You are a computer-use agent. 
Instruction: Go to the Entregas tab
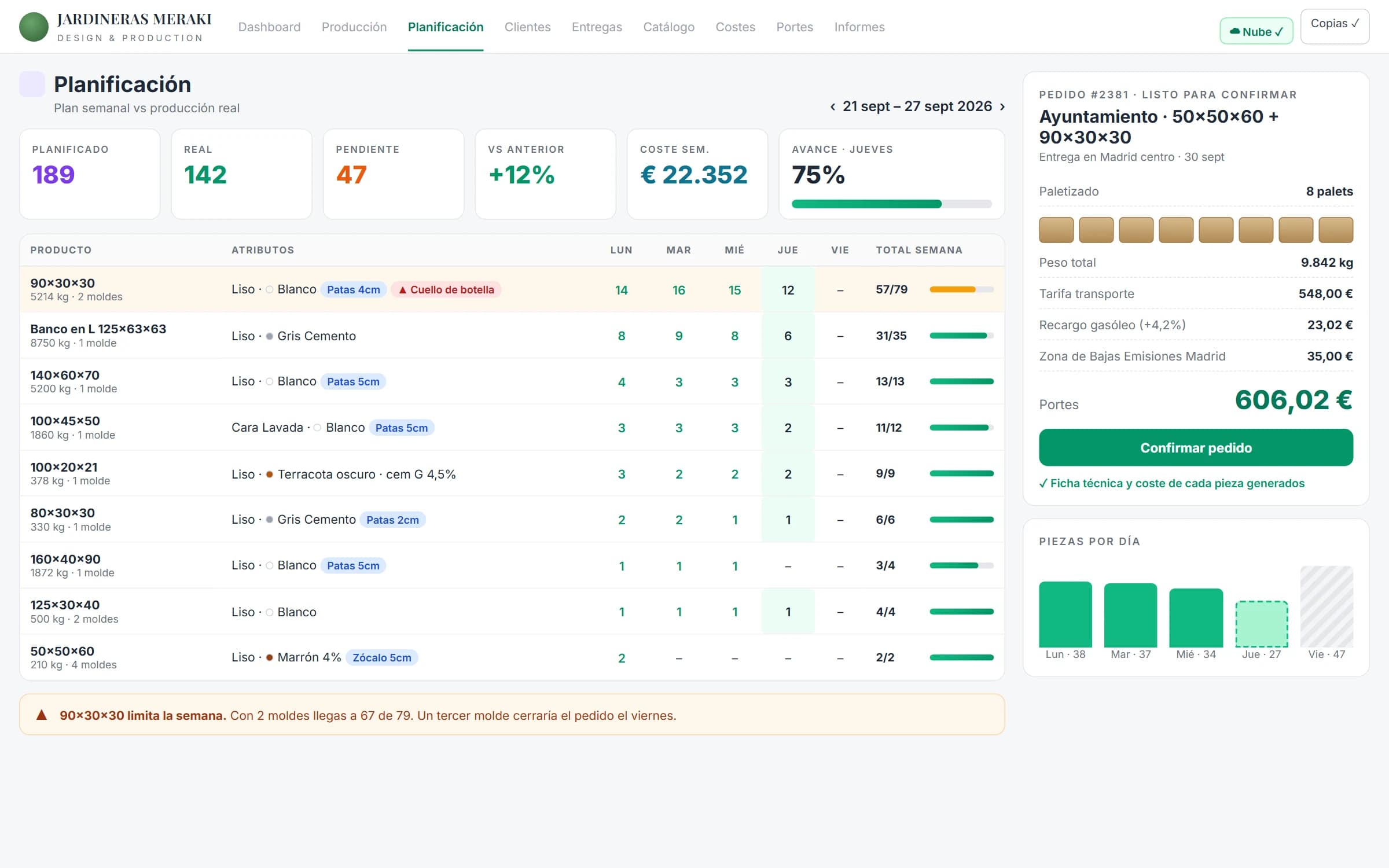597,27
